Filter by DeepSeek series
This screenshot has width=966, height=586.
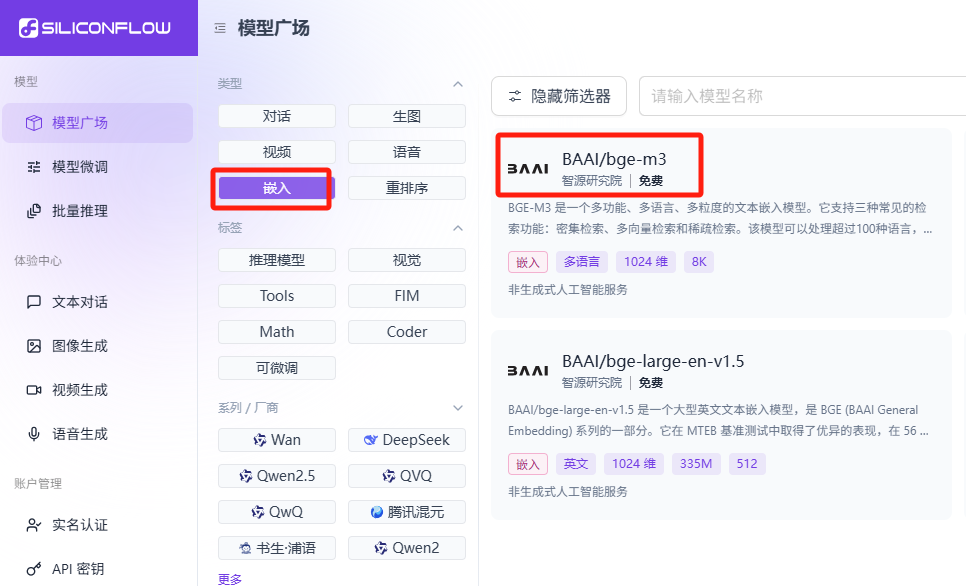407,440
